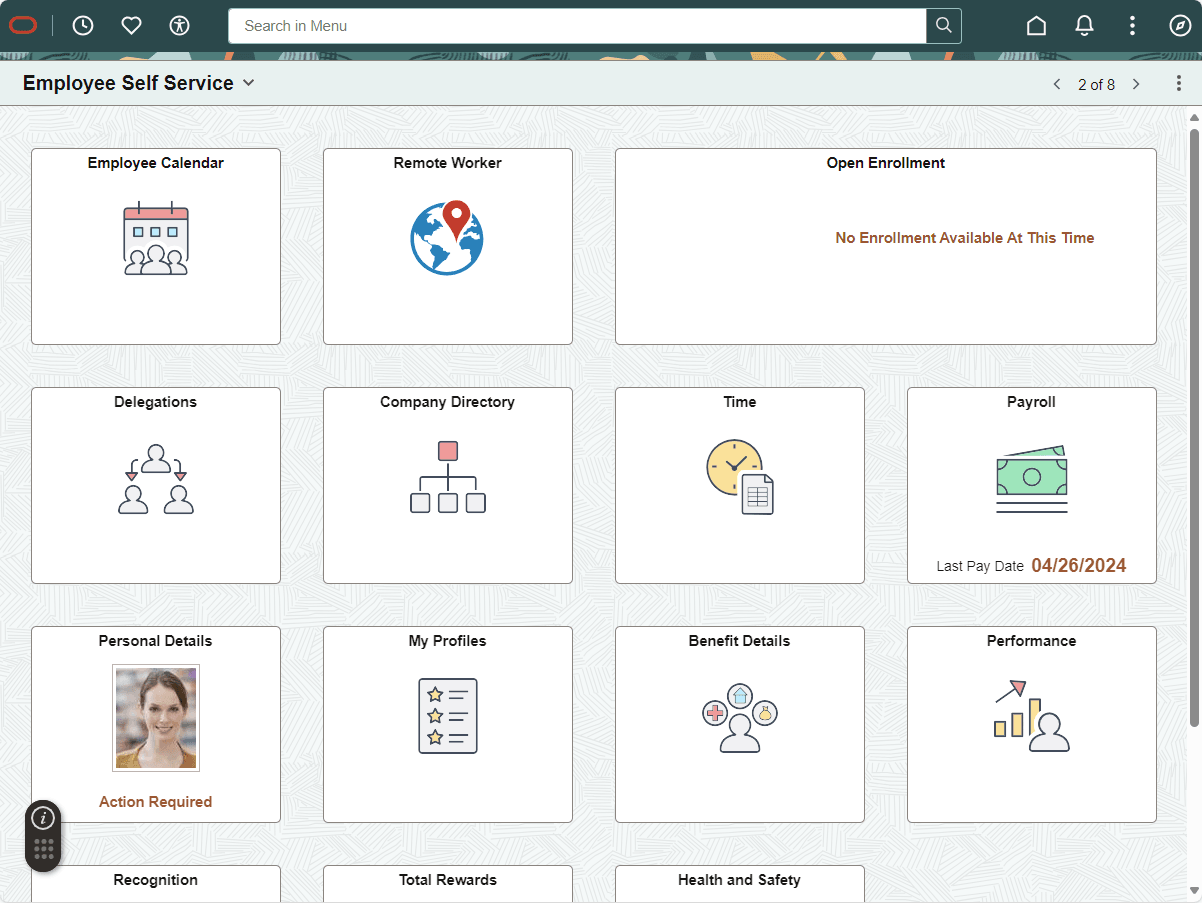The image size is (1202, 903).
Task: Go to the next homepage with right chevron
Action: point(1137,84)
